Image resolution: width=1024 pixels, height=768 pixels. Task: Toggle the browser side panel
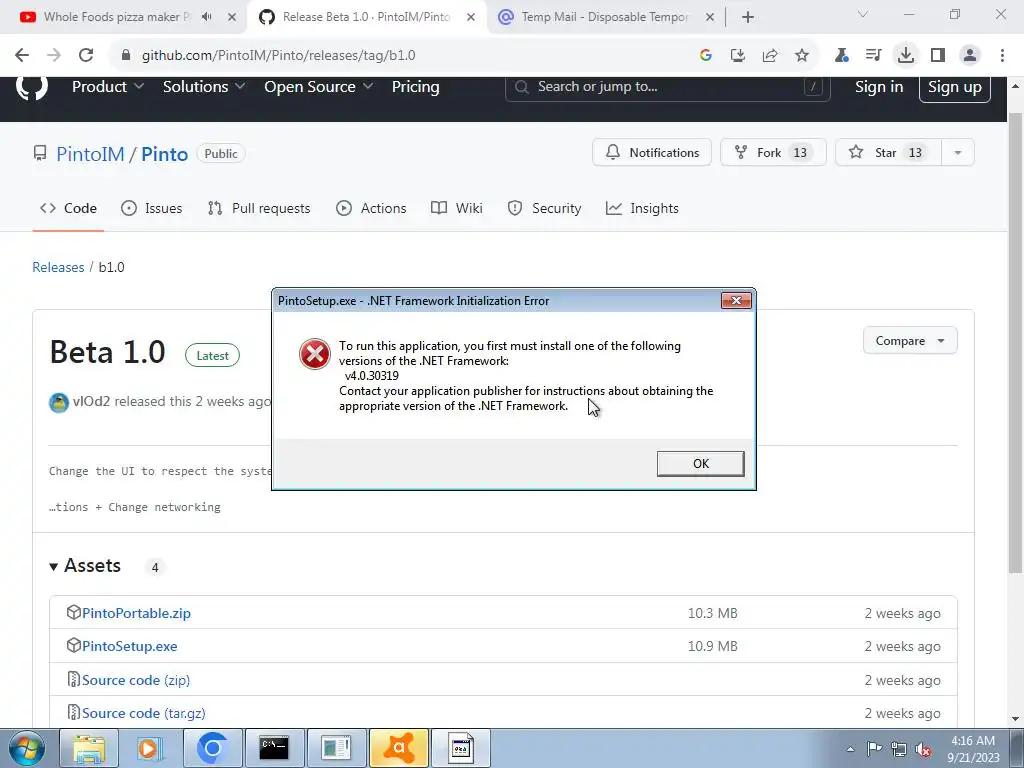pyautogui.click(x=938, y=56)
